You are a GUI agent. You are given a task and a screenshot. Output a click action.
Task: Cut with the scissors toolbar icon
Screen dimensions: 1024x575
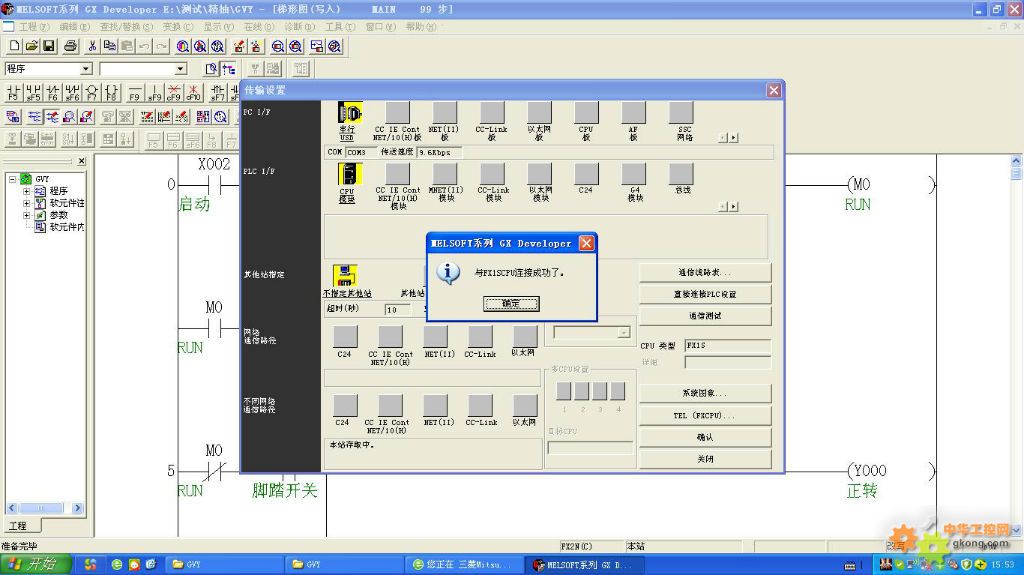pos(92,46)
